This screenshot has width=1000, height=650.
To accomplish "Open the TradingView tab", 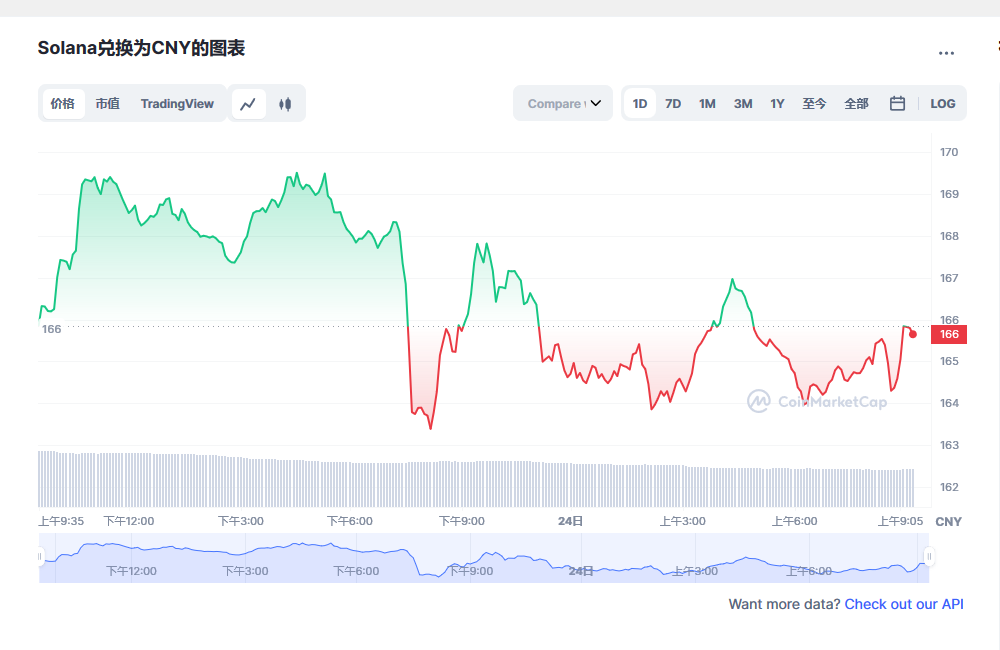I will pyautogui.click(x=177, y=103).
